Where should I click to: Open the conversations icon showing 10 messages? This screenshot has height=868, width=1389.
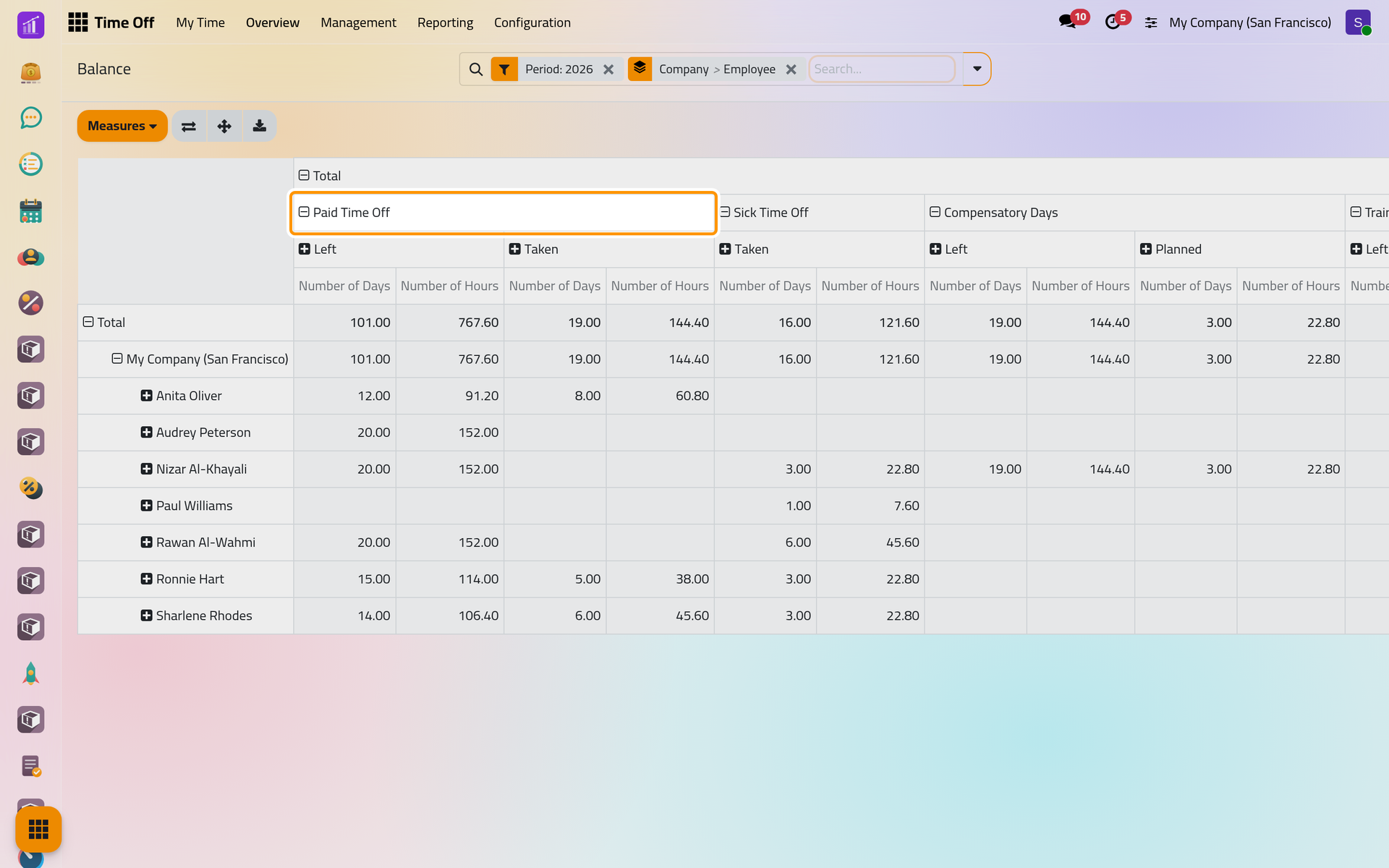click(x=1068, y=22)
